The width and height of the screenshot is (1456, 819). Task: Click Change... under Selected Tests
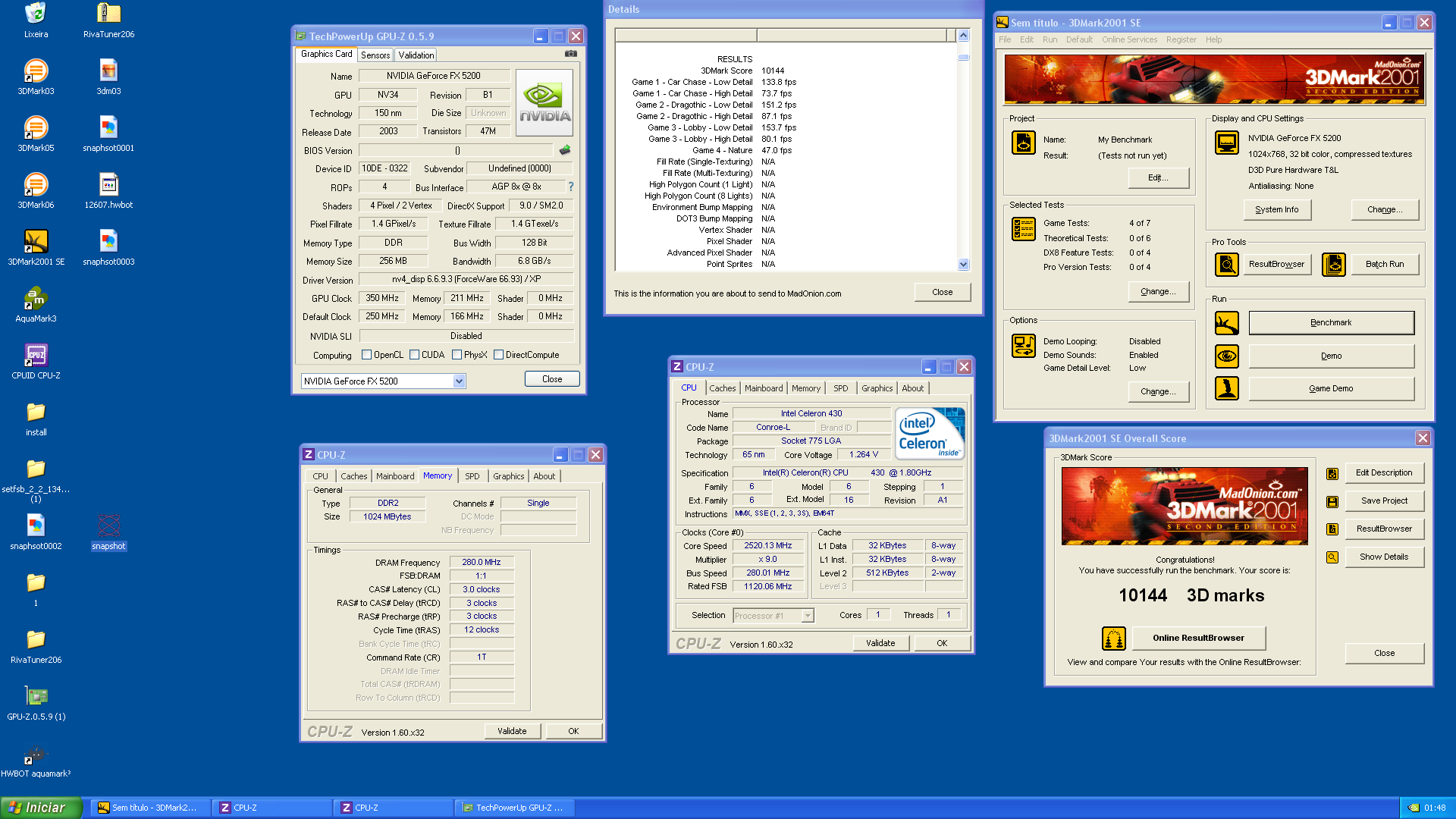[x=1158, y=292]
